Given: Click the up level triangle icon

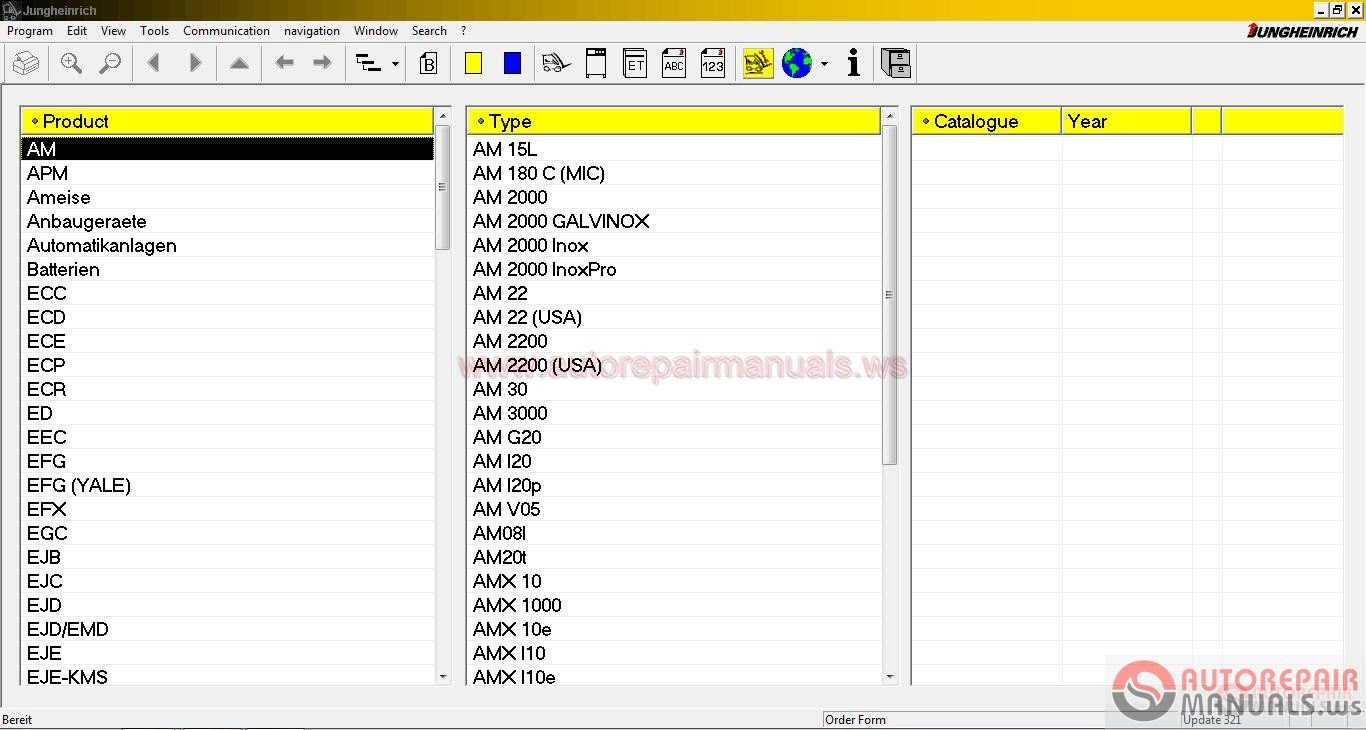Looking at the screenshot, I should click(x=239, y=64).
